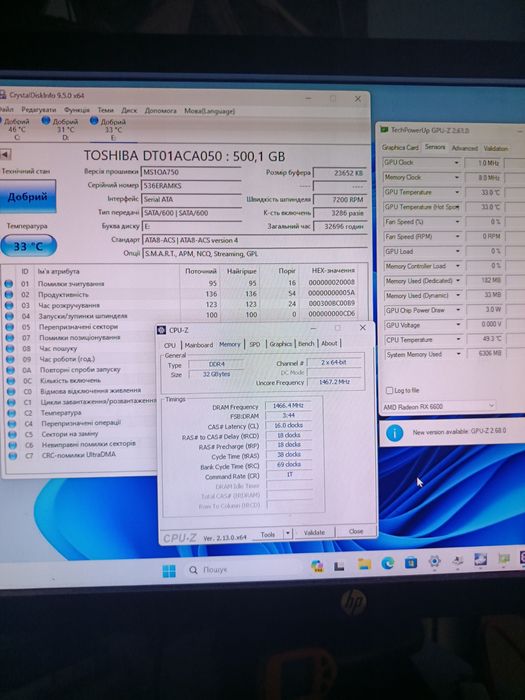Open File Explorer from the taskbar
This screenshot has width=525, height=700.
point(364,564)
